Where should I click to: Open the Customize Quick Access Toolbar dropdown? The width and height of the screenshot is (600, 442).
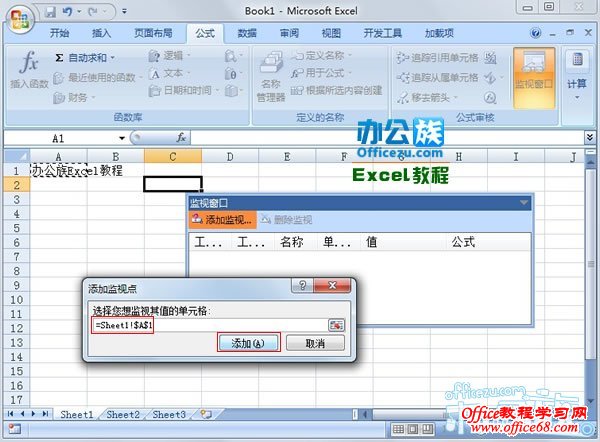(x=124, y=12)
